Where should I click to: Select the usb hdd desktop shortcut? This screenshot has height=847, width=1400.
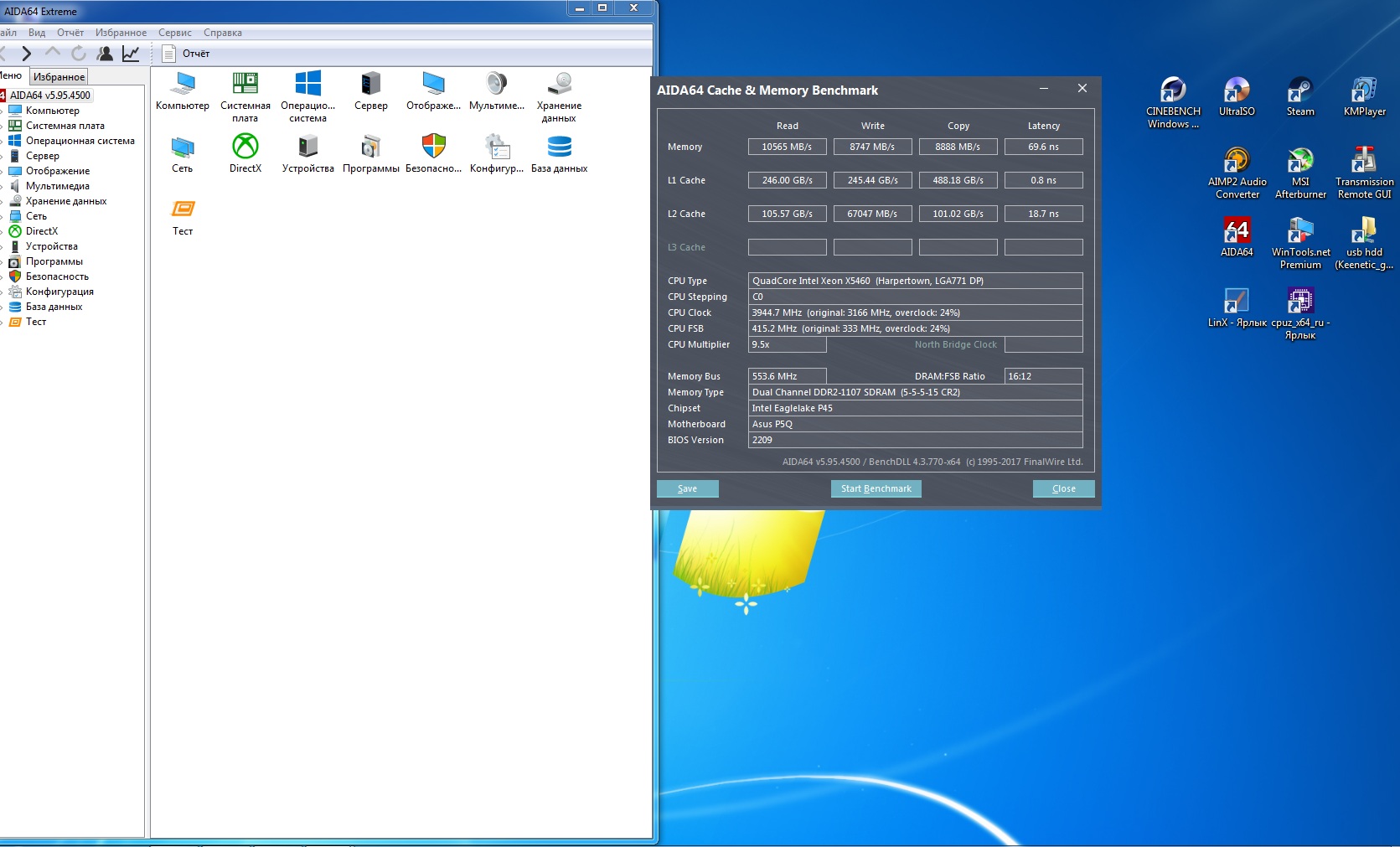coord(1364,244)
